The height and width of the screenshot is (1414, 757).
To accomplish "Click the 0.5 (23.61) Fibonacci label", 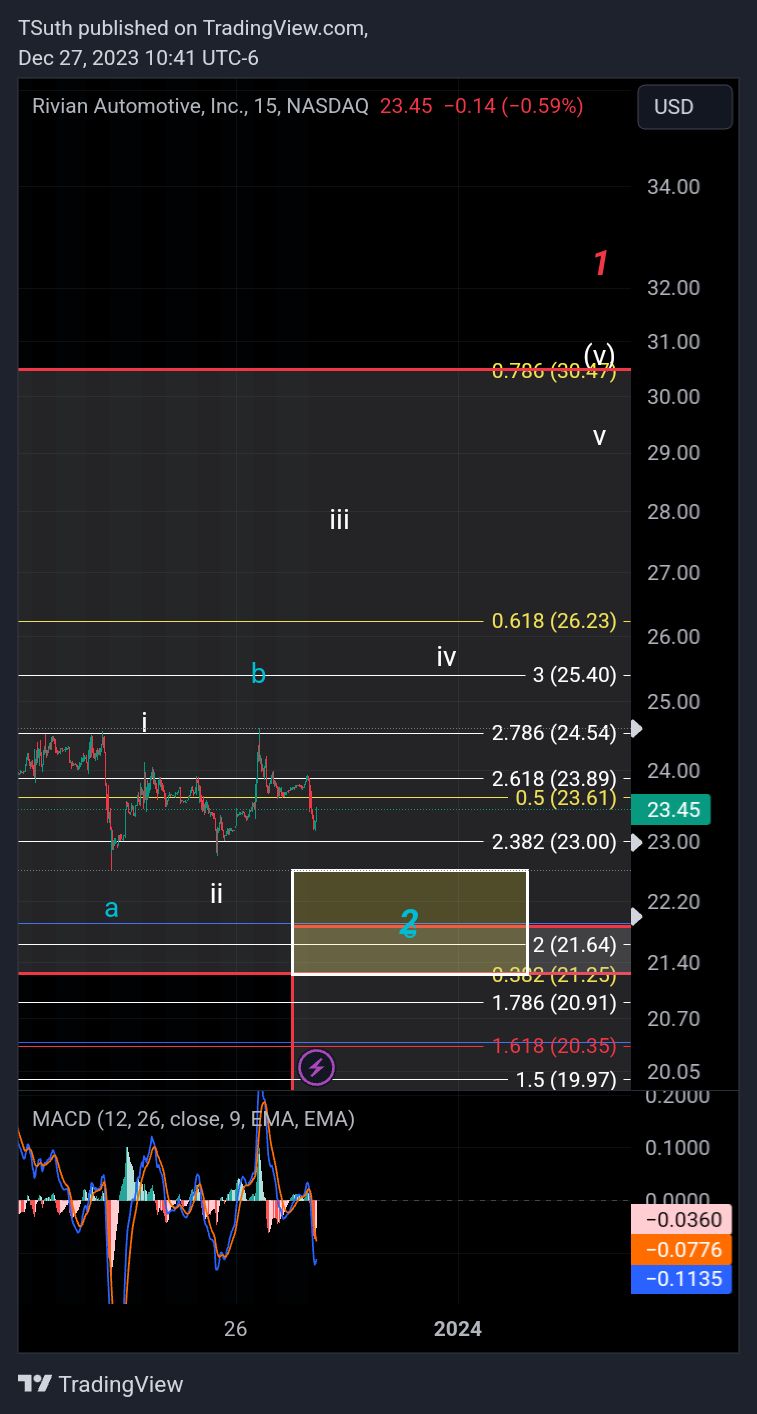I will 566,798.
